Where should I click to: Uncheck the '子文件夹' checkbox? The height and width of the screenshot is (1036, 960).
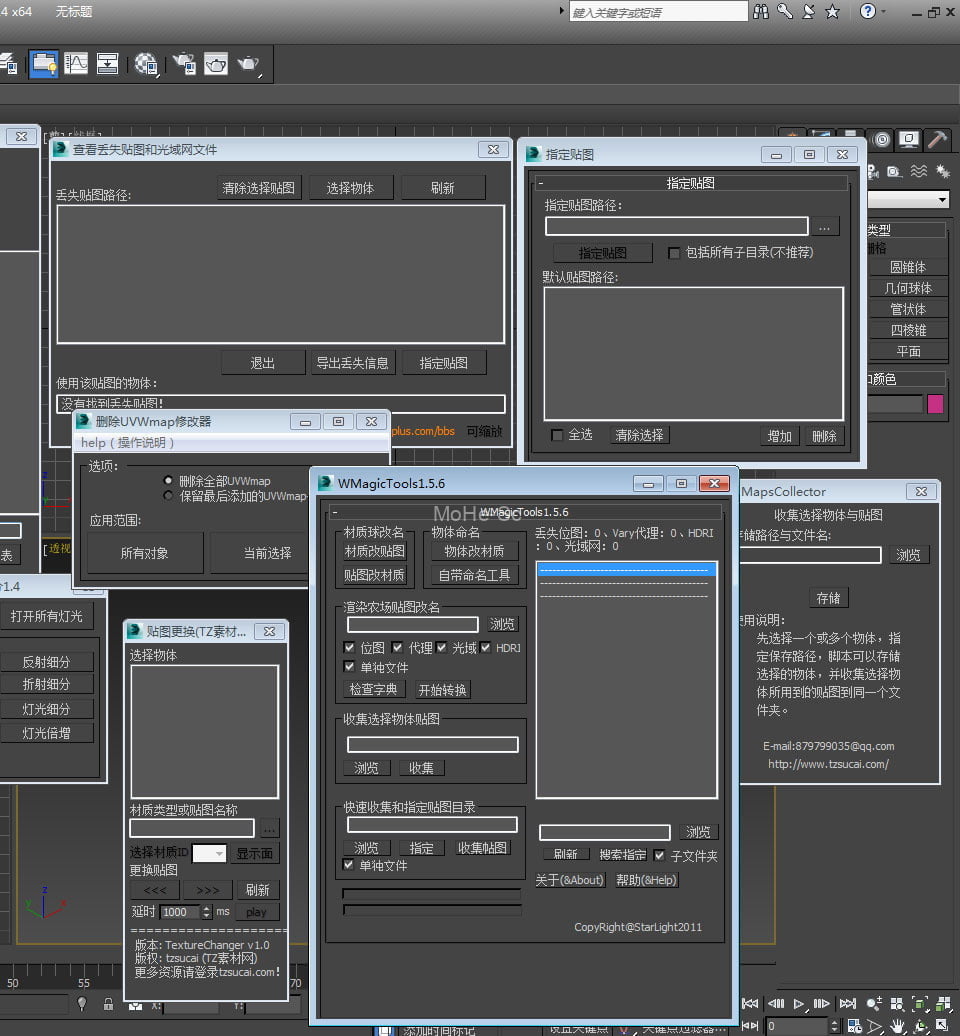click(659, 855)
